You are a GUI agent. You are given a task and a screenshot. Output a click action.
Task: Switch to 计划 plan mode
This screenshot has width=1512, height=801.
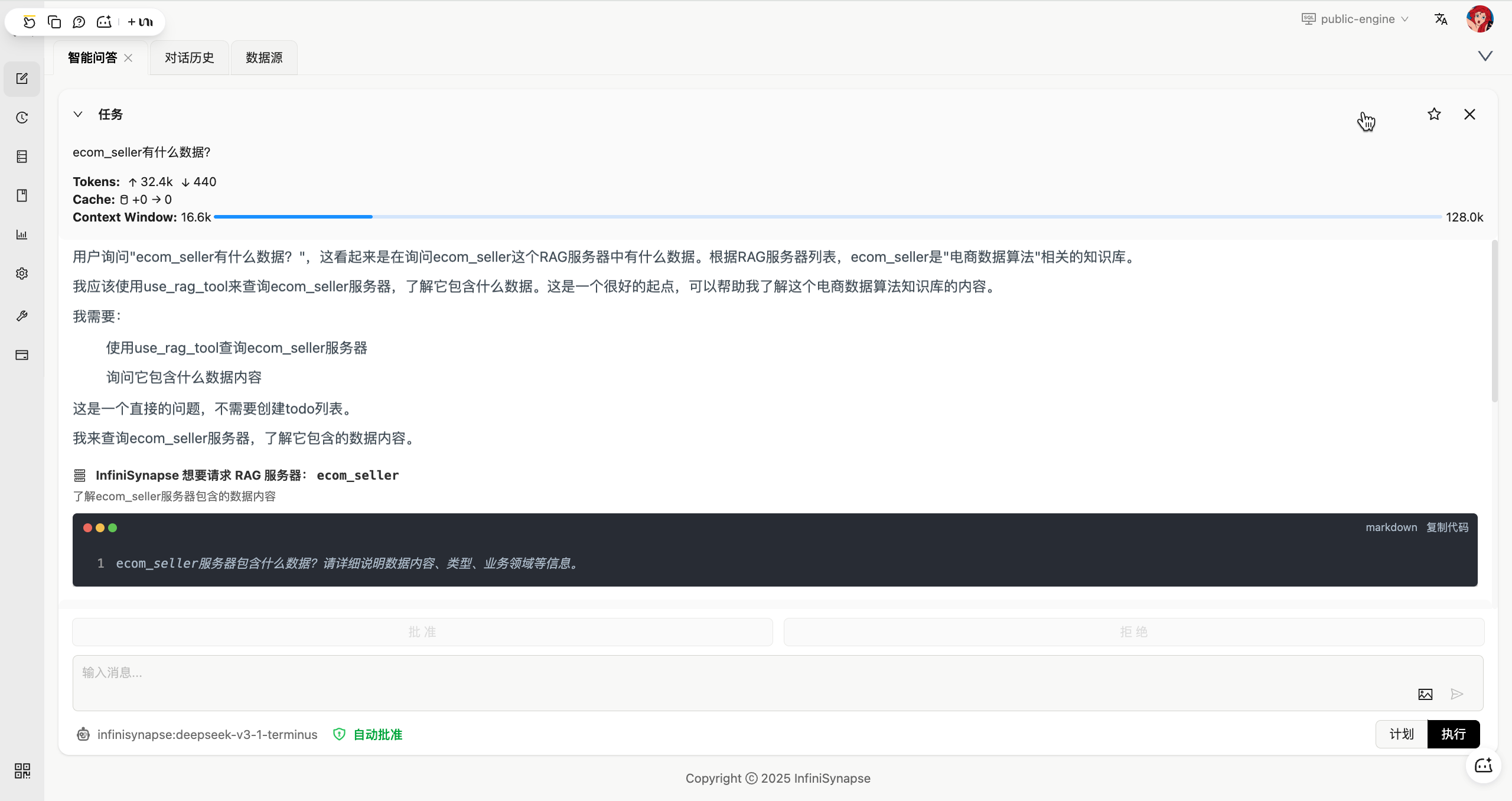[1402, 734]
